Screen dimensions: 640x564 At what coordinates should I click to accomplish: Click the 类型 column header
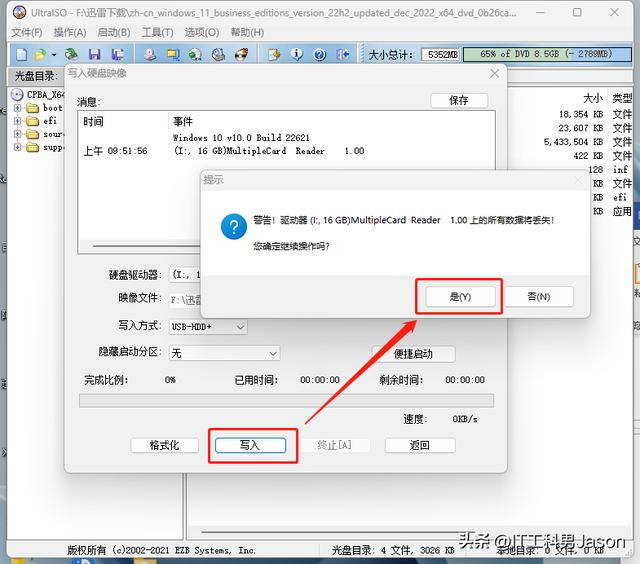[622, 98]
